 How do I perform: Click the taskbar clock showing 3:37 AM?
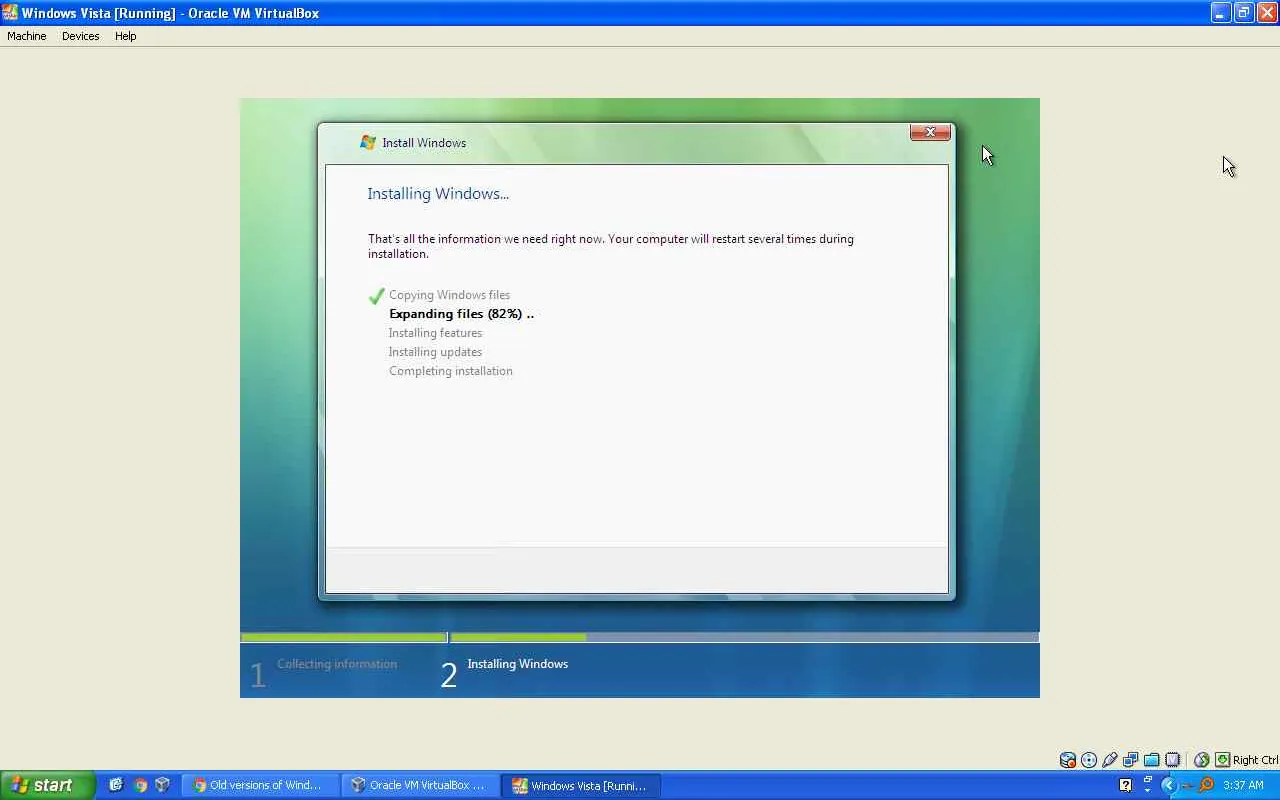[x=1244, y=785]
